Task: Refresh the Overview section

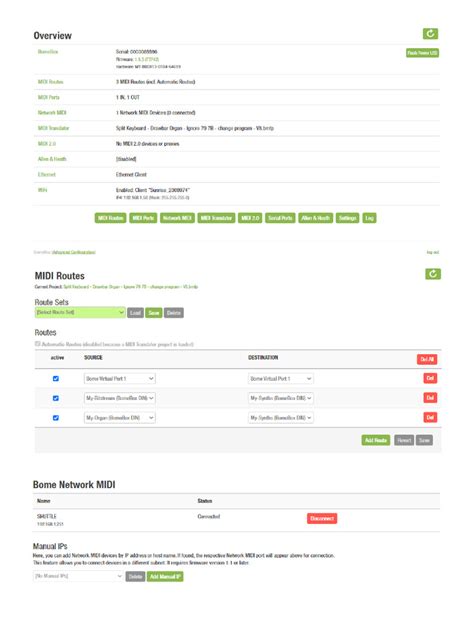Action: 430,34
